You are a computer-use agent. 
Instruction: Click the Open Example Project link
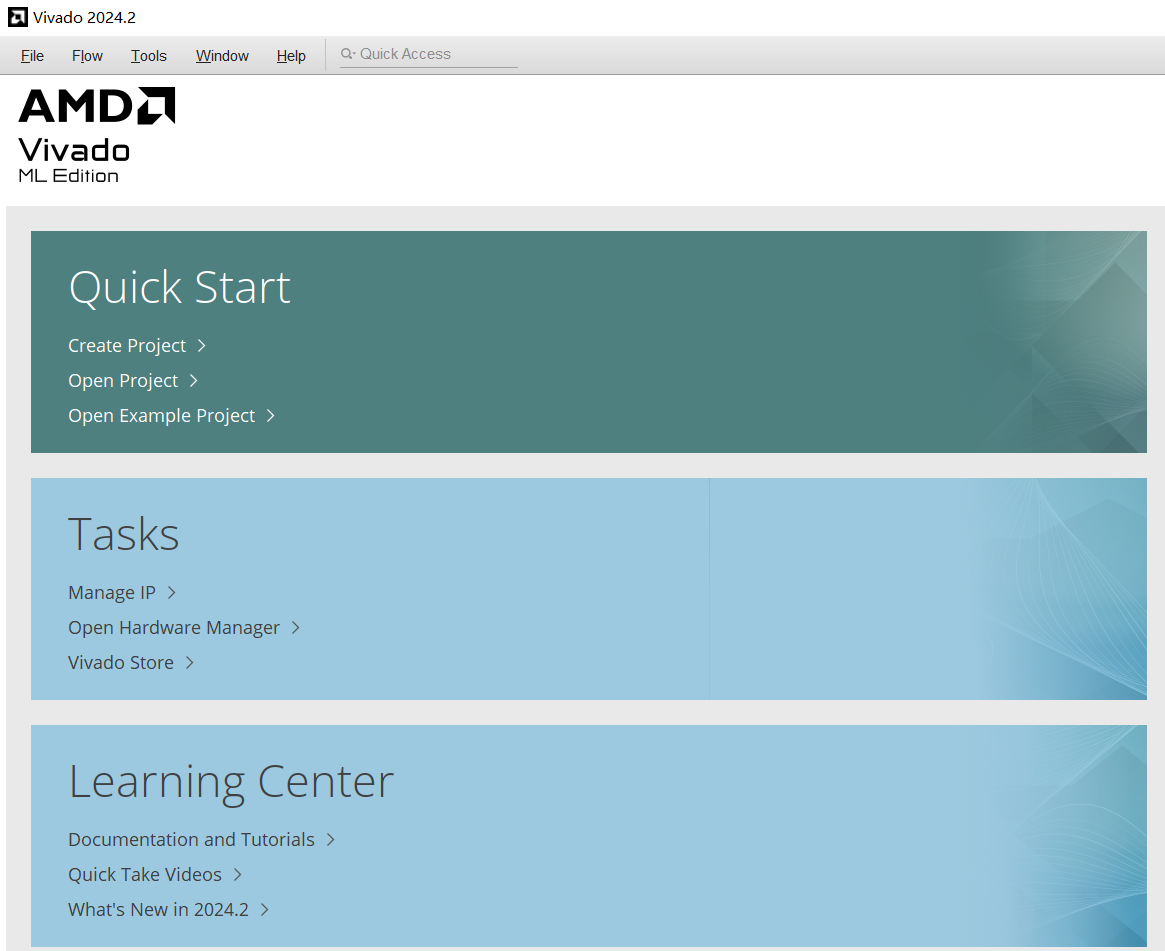(161, 415)
